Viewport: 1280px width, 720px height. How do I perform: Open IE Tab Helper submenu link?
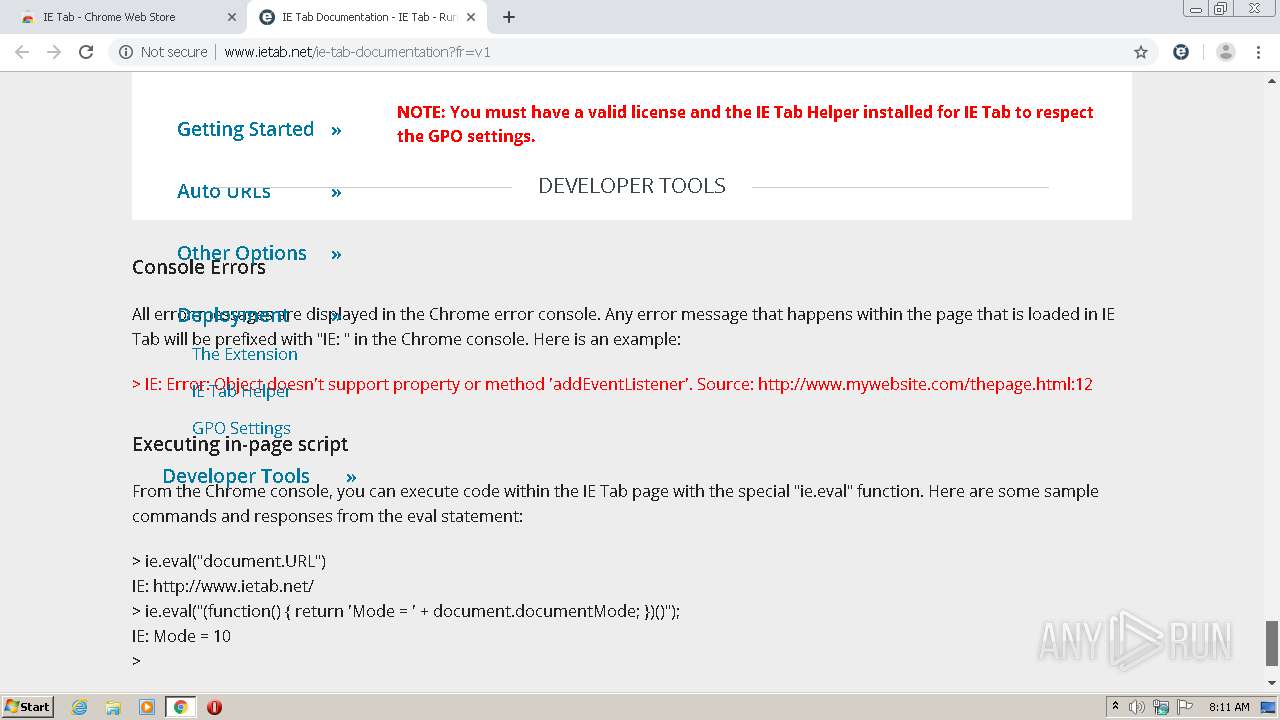(x=241, y=391)
